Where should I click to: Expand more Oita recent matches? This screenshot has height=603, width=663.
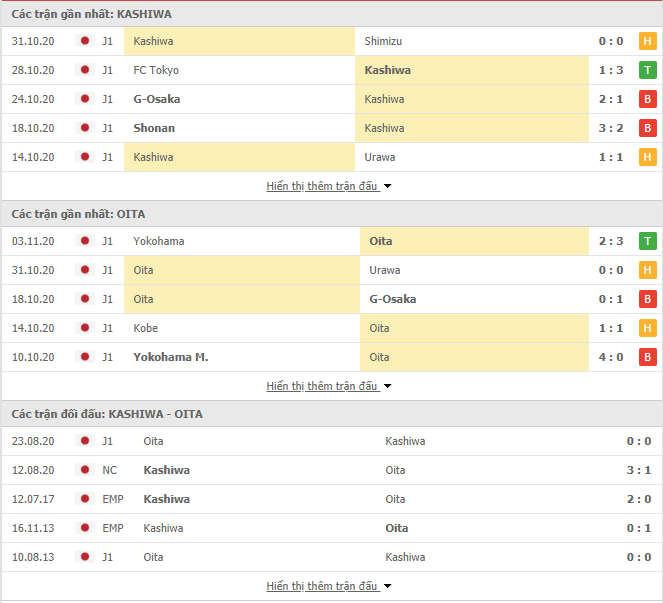point(329,386)
